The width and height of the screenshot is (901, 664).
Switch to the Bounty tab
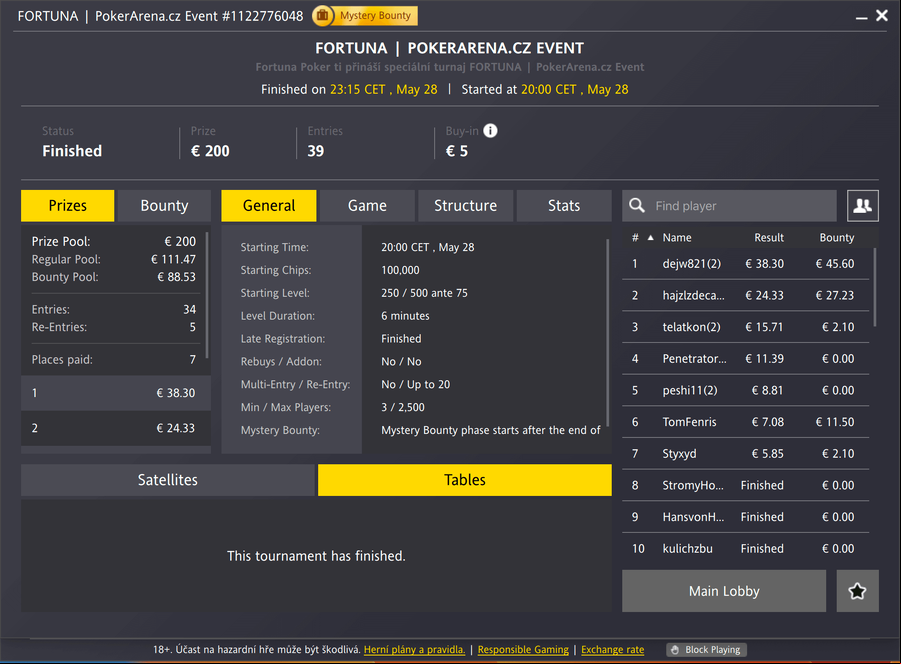[164, 206]
